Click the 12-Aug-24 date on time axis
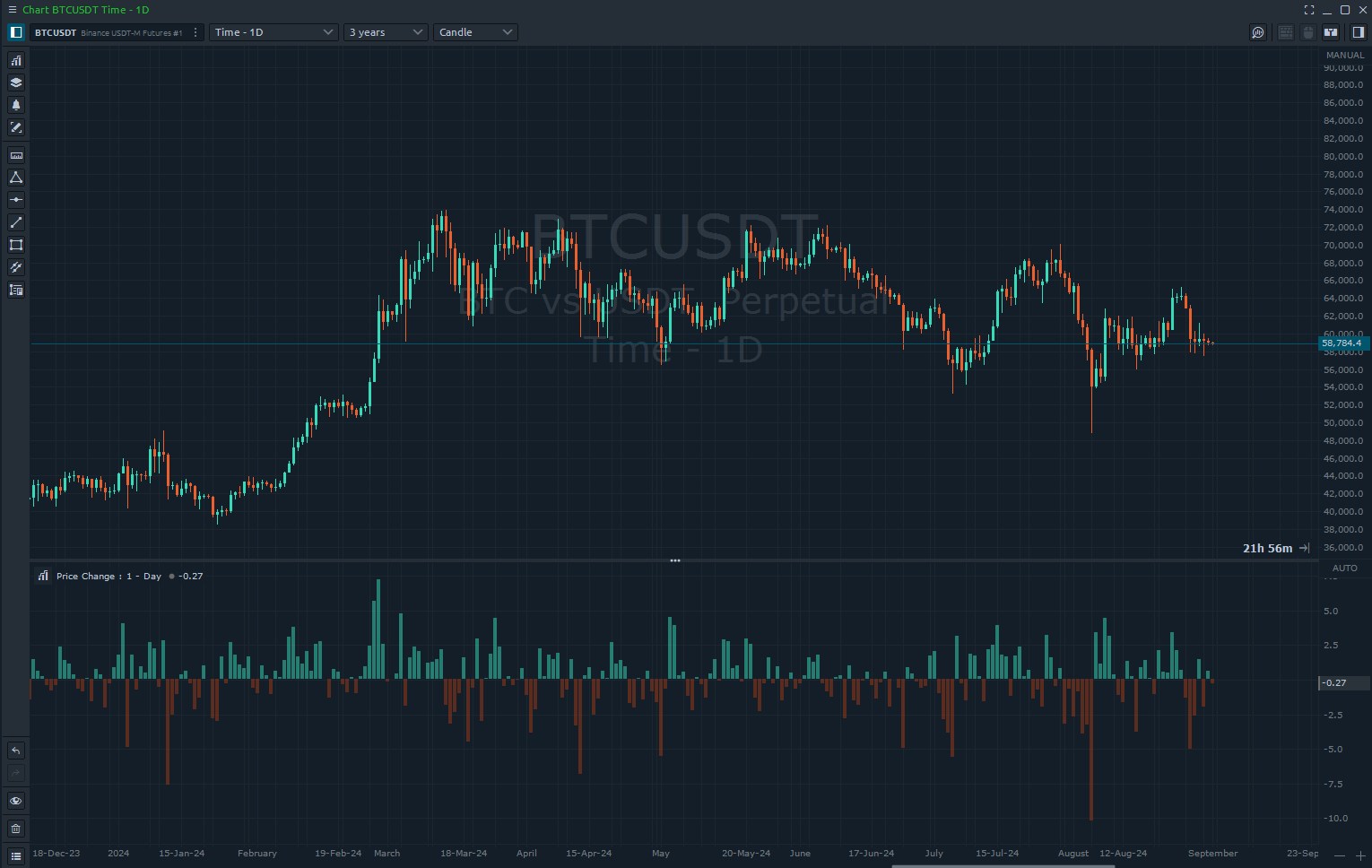This screenshot has width=1372, height=868. pos(1123,854)
